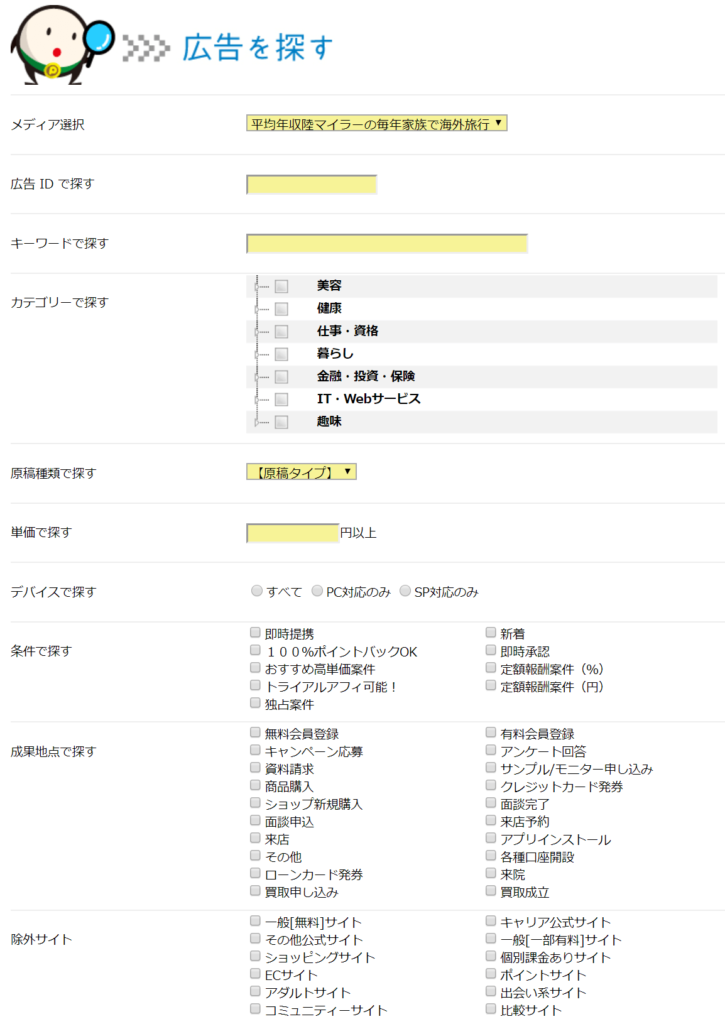The image size is (725, 1024).
Task: Select the PC対応のみ radio button
Action: (317, 591)
